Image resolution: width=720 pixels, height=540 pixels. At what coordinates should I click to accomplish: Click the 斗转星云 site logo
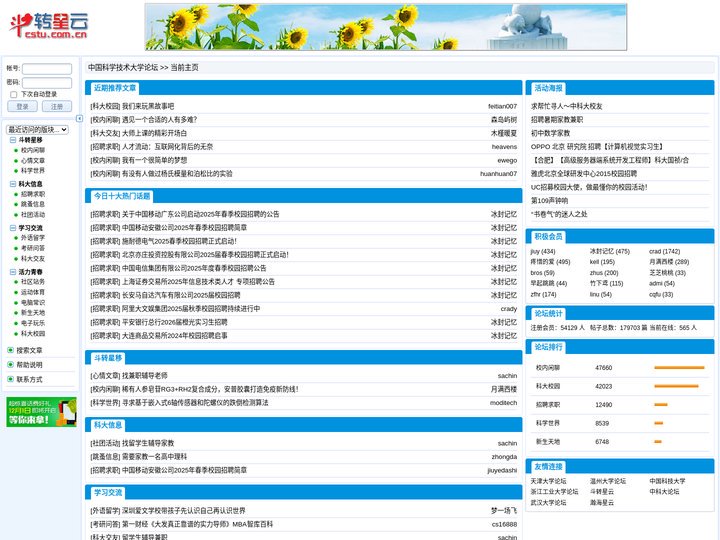48,25
